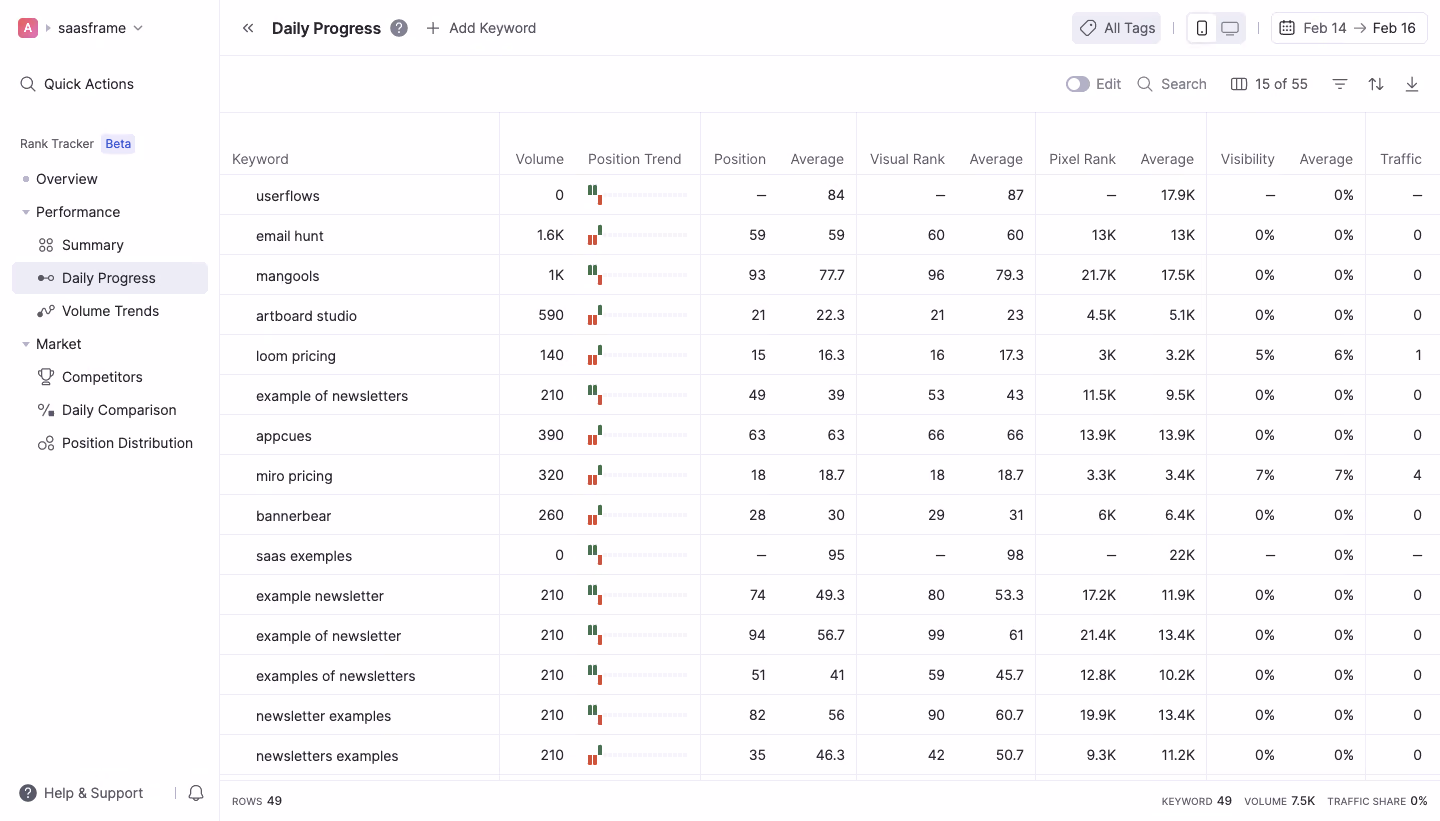The width and height of the screenshot is (1440, 821).
Task: Open date range Feb 14 to Feb 16
Action: (x=1349, y=28)
